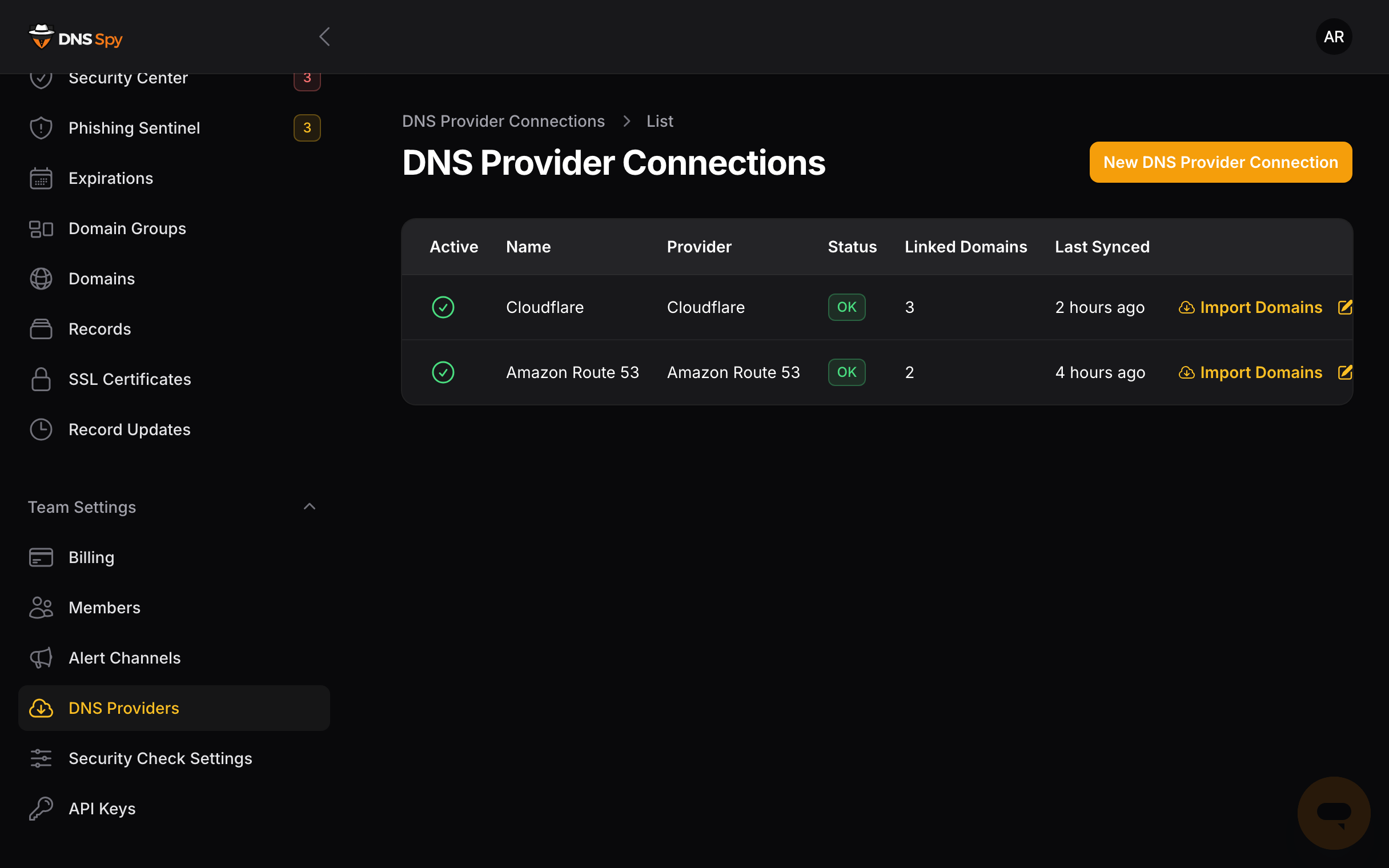Click Phishing Sentinel yellow badge 3

coord(307,127)
